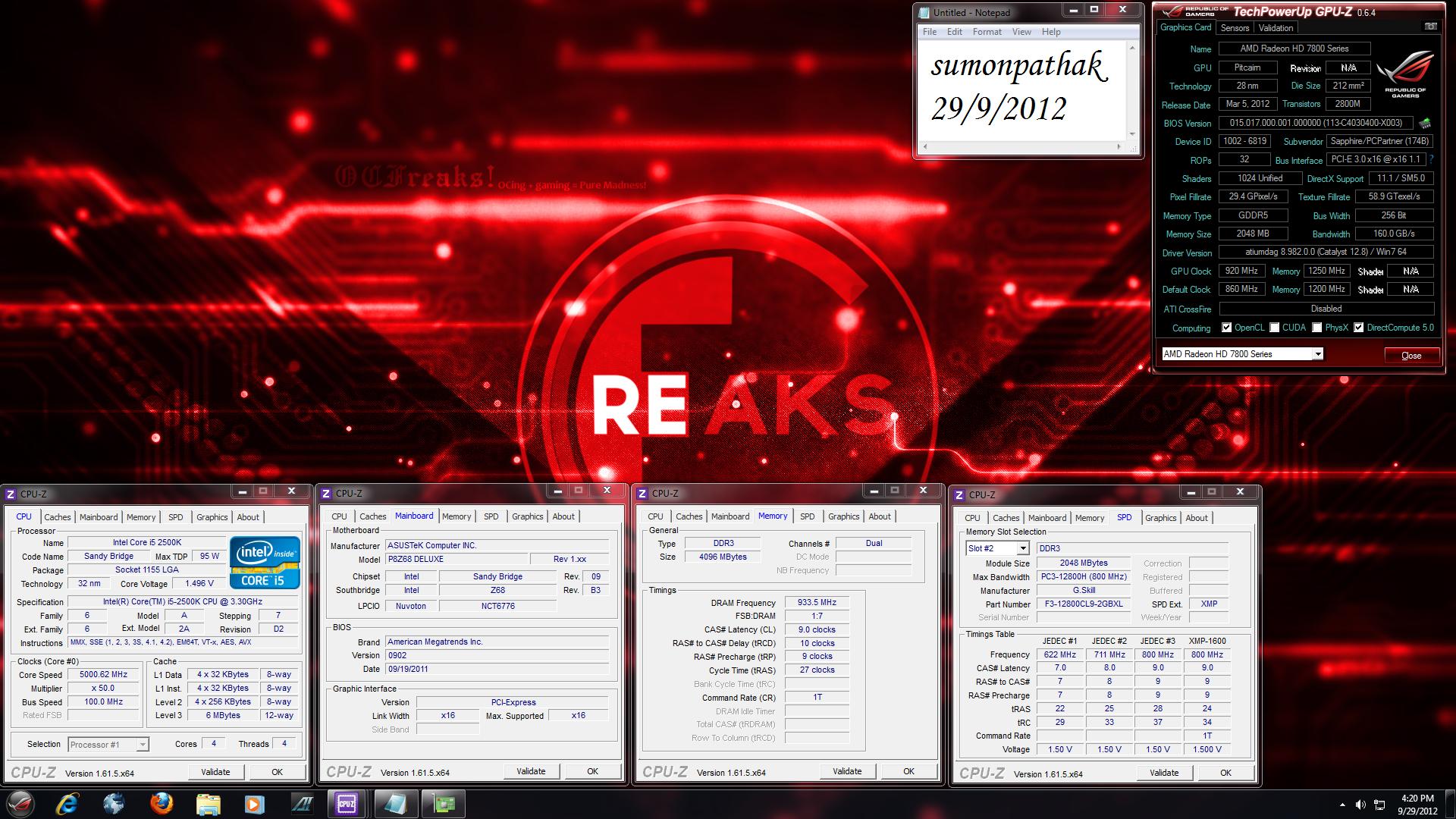Click the Notepad window title icon
This screenshot has width=1456, height=819.
(x=924, y=12)
